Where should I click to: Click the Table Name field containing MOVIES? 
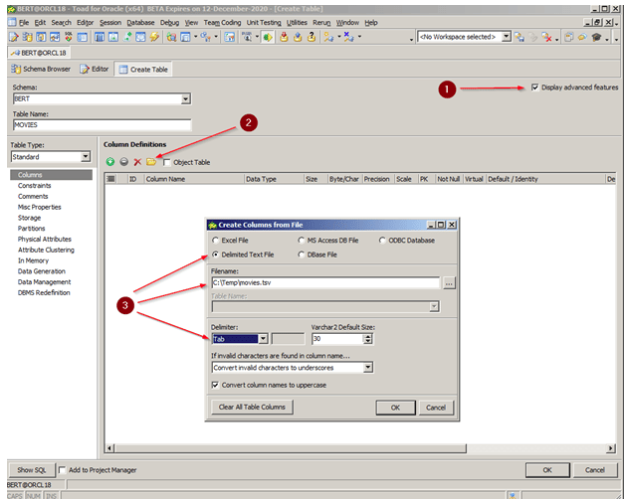[102, 125]
